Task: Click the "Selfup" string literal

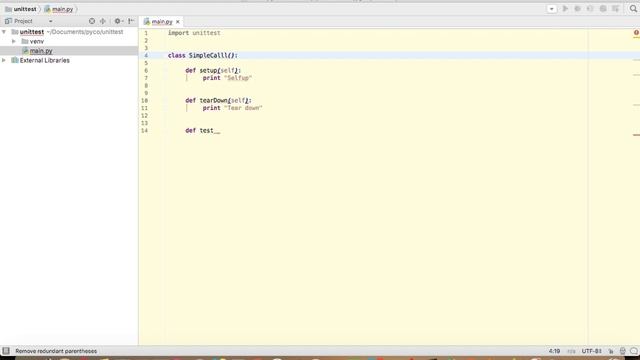Action: 238,78
